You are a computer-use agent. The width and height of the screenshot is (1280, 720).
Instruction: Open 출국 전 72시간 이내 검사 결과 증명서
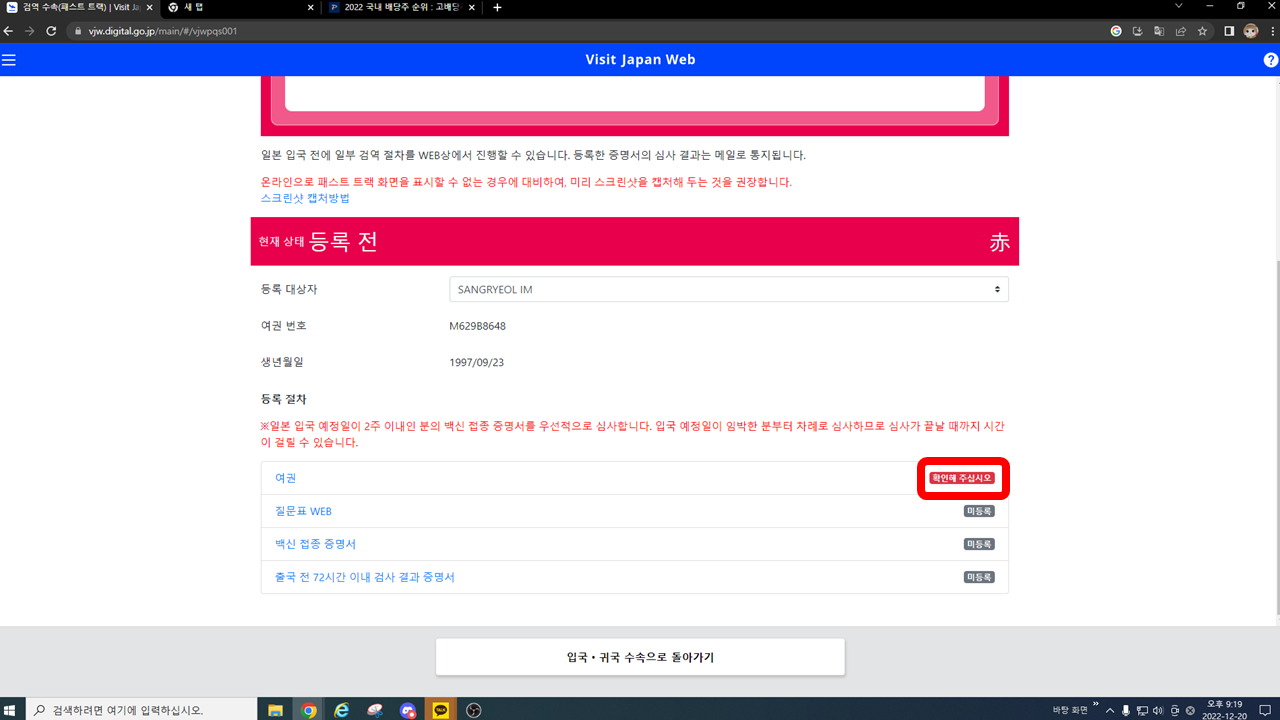tap(365, 577)
